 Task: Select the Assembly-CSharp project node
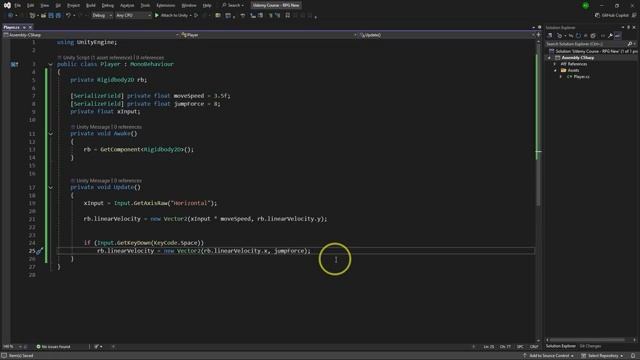pyautogui.click(x=578, y=58)
